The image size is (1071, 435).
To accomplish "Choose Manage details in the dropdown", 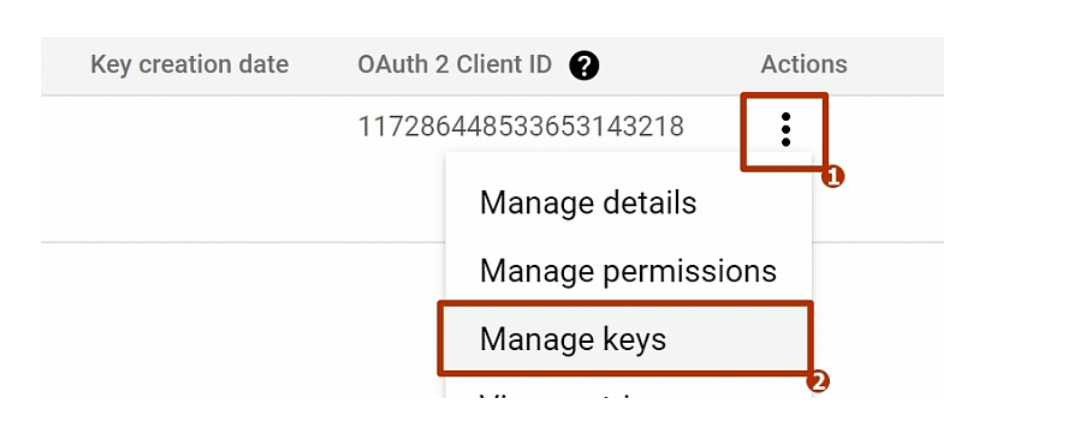I will [x=588, y=203].
